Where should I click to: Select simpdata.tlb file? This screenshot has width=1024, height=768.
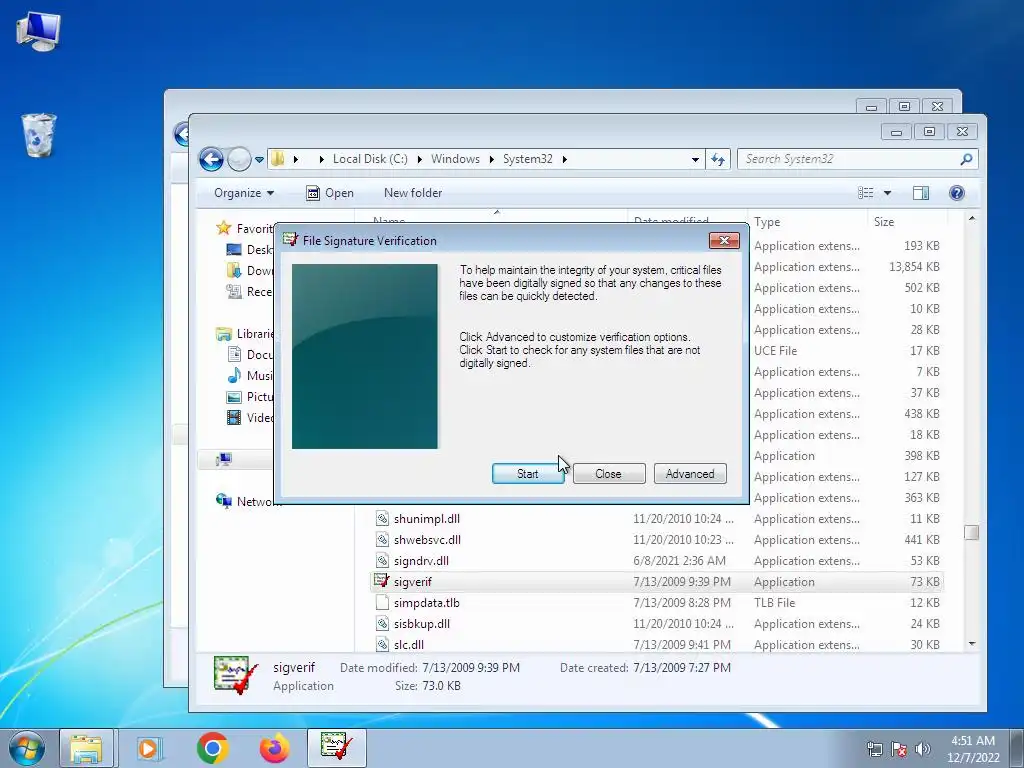coord(426,602)
